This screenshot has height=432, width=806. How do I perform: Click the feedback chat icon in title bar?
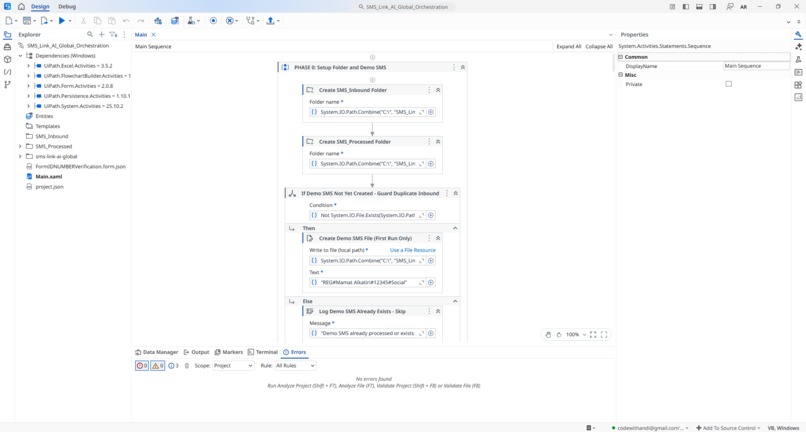pyautogui.click(x=729, y=7)
